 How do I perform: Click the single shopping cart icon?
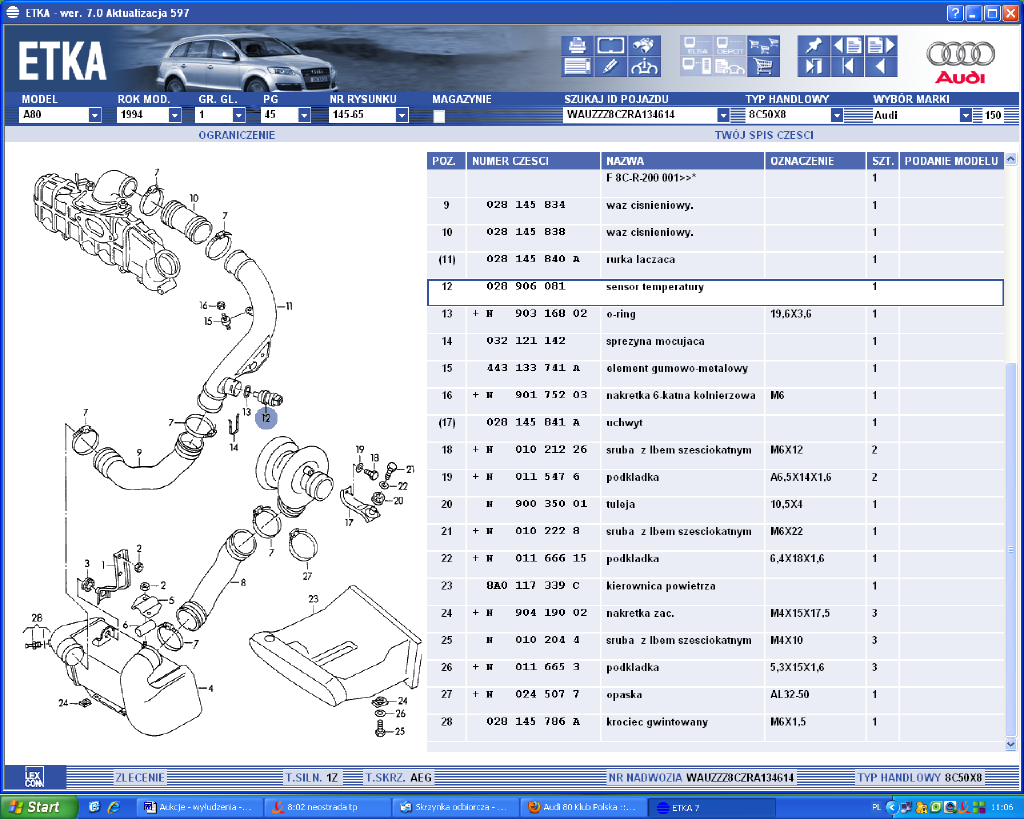pyautogui.click(x=763, y=66)
